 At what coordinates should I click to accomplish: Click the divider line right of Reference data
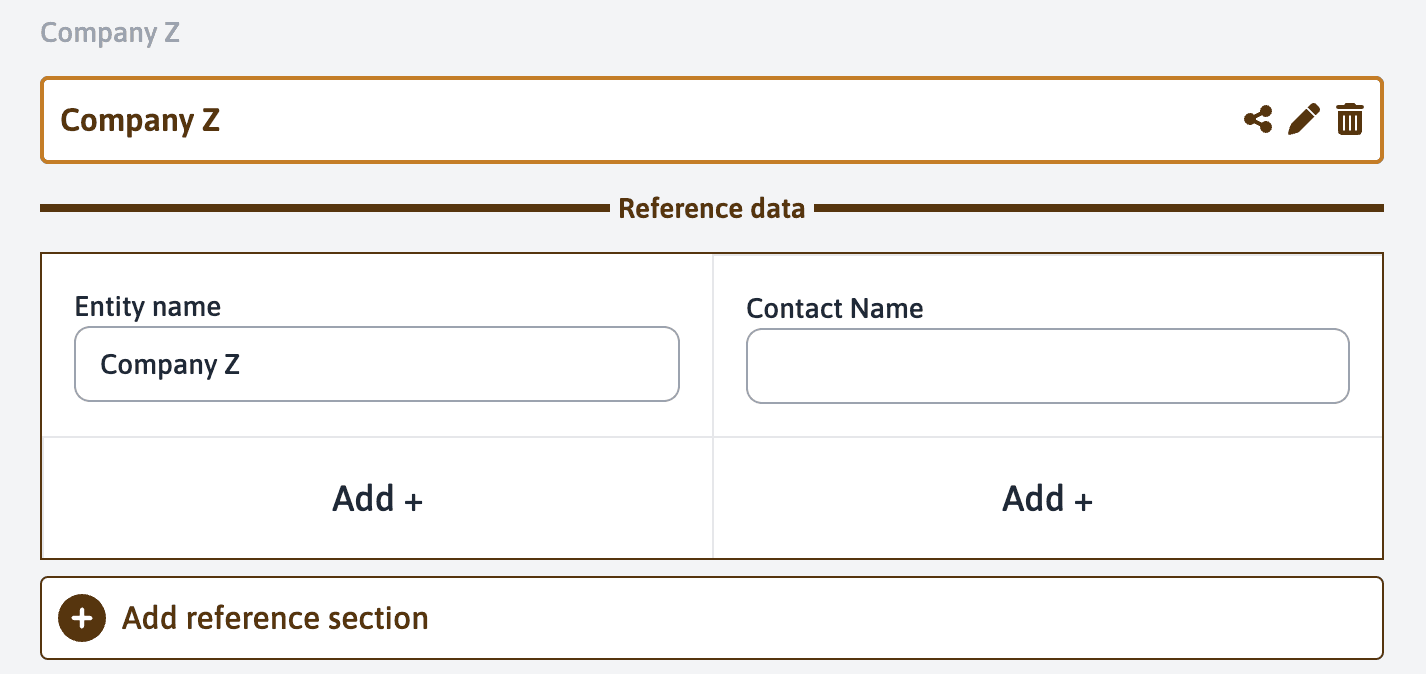coord(1100,208)
